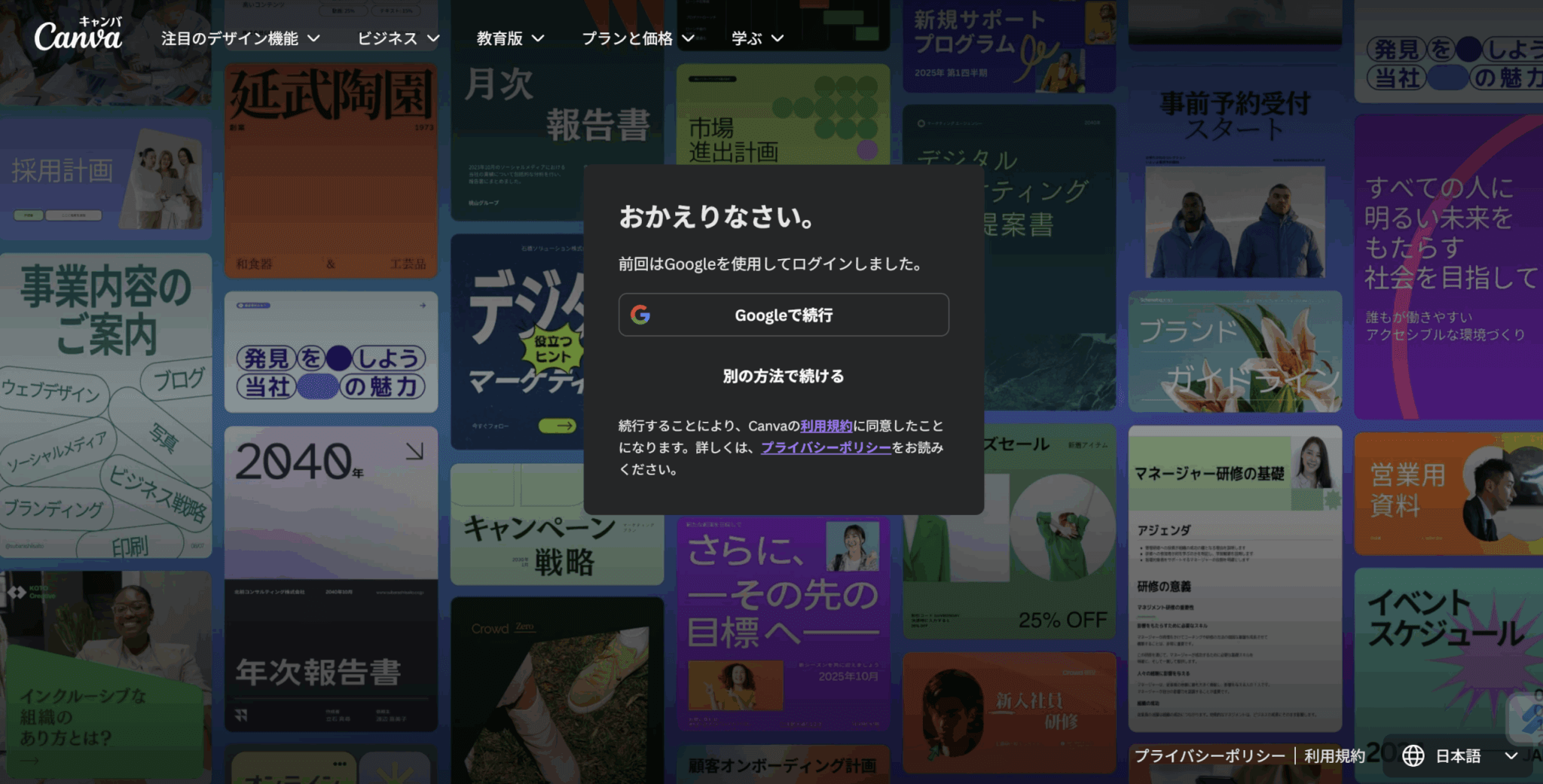The width and height of the screenshot is (1543, 784).
Task: Select the さらに、その先の目標へ template
Action: click(x=783, y=624)
